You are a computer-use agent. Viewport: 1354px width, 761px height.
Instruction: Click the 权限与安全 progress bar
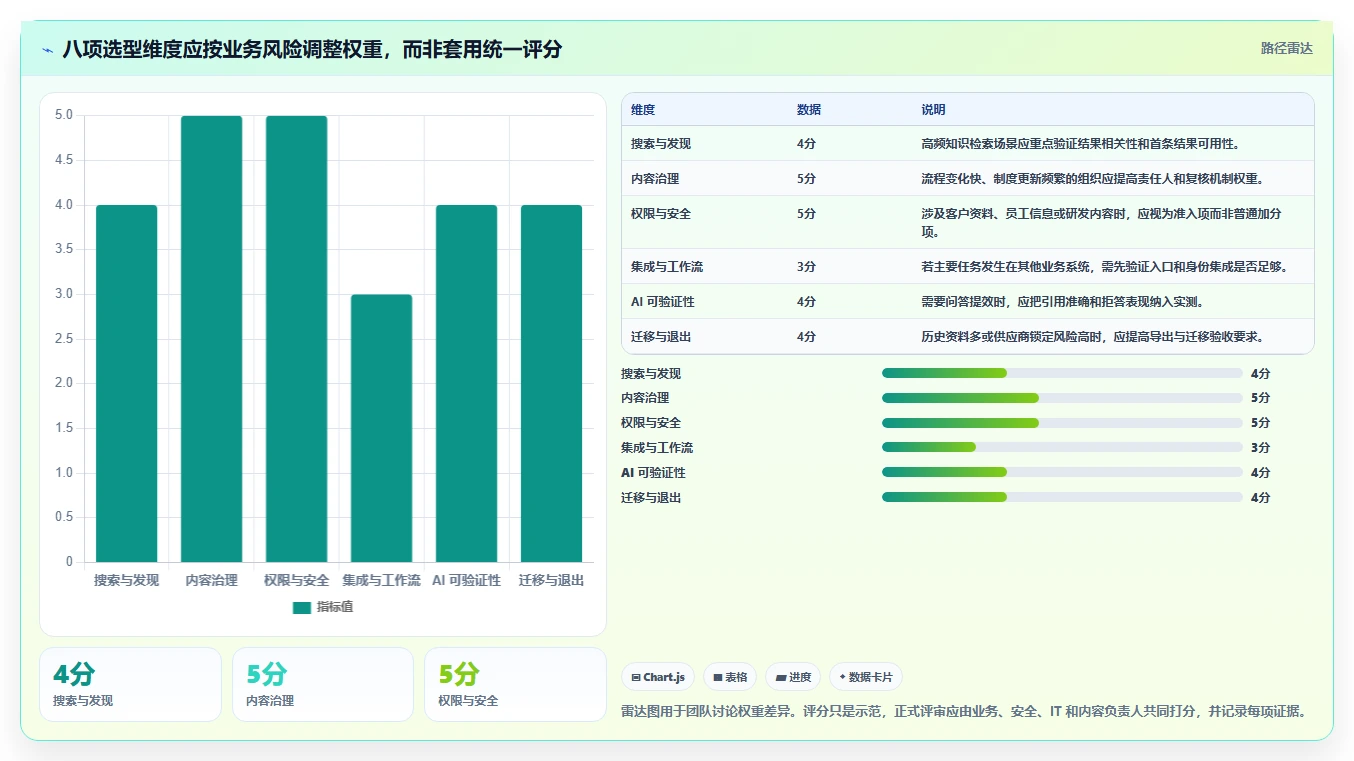point(1062,422)
